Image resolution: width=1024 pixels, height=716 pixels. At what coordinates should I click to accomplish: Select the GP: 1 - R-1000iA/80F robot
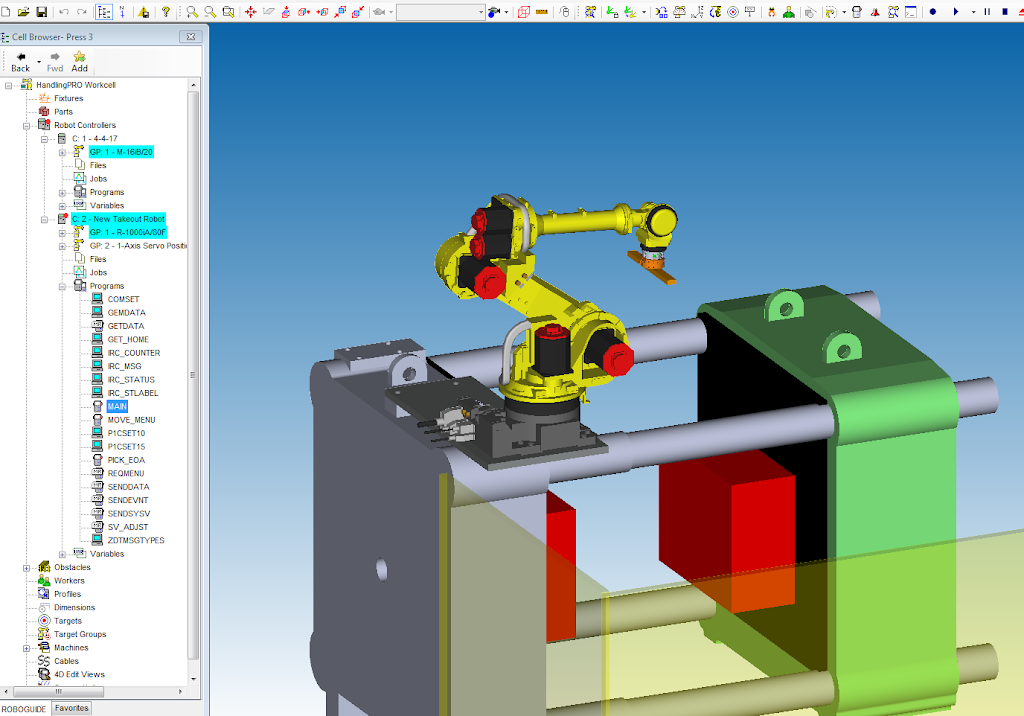coord(127,233)
